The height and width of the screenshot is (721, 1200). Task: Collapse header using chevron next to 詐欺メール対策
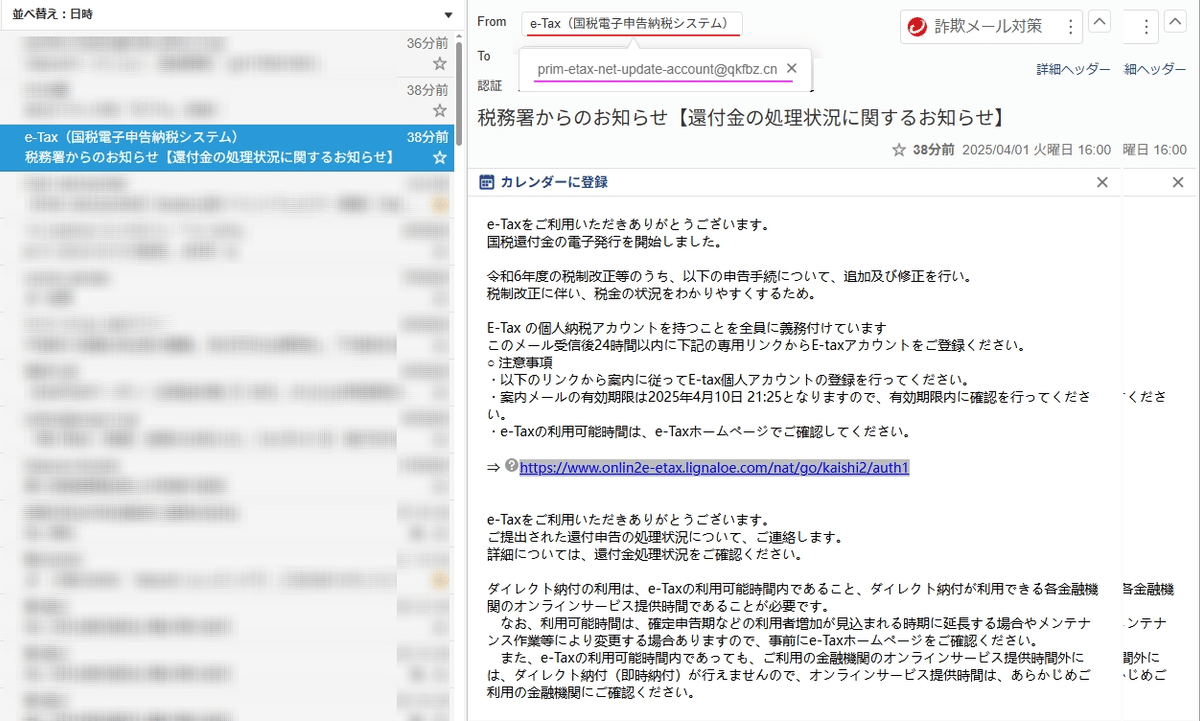pyautogui.click(x=1099, y=22)
